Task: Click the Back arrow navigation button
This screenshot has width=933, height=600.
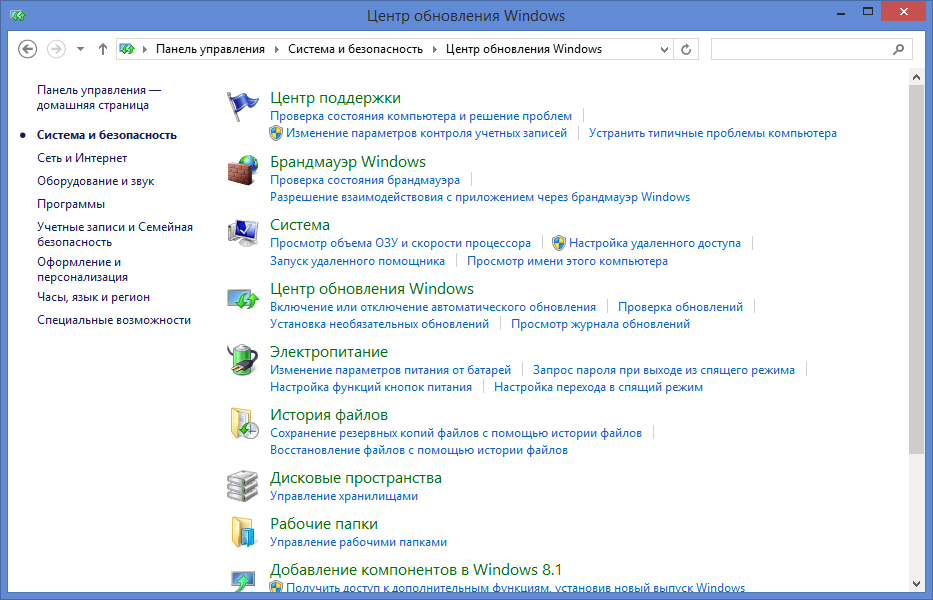Action: click(27, 49)
